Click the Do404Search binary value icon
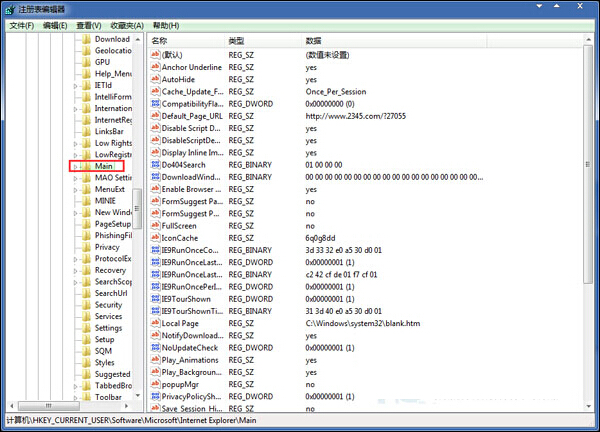Viewport: 600px width, 432px height. [155, 164]
